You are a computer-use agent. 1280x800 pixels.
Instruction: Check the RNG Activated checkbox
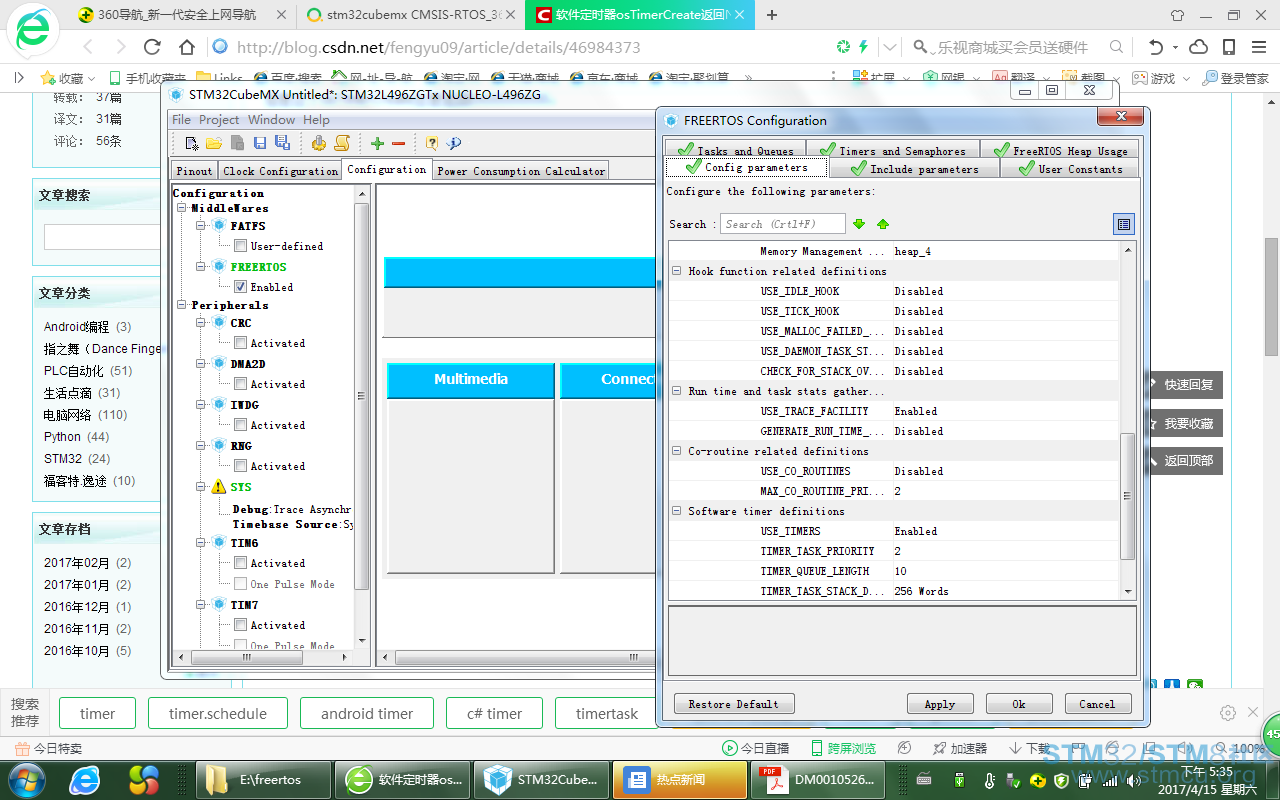(240, 466)
